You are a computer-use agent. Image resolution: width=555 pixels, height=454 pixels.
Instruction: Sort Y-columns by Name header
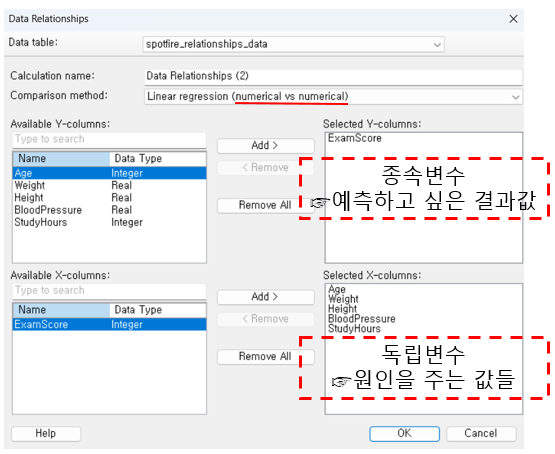coord(62,159)
